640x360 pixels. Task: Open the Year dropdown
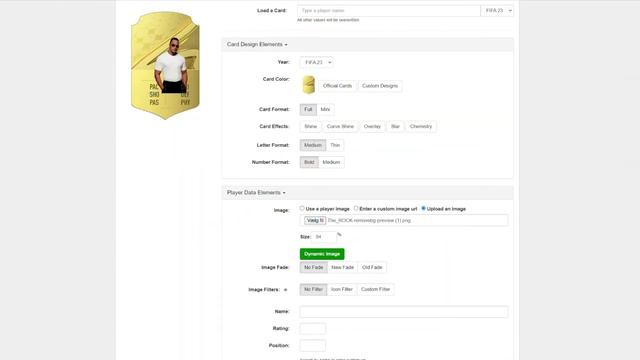click(x=316, y=62)
